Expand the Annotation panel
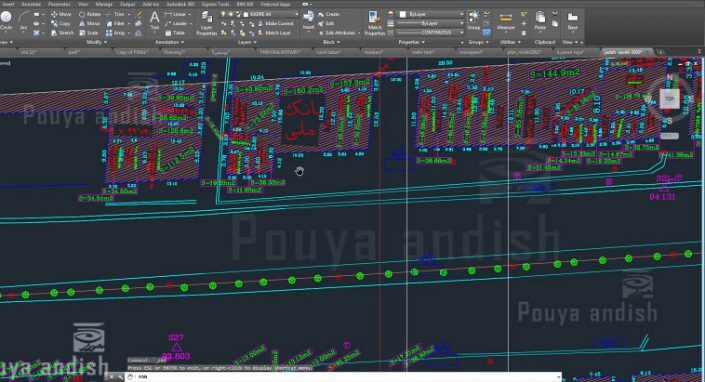This screenshot has height=382, width=705. pyautogui.click(x=170, y=42)
